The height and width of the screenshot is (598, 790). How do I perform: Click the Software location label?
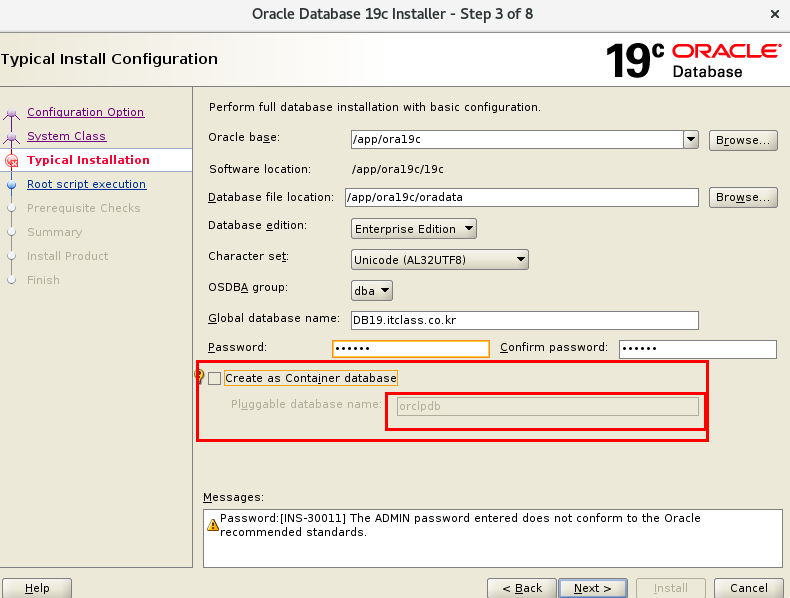(260, 169)
